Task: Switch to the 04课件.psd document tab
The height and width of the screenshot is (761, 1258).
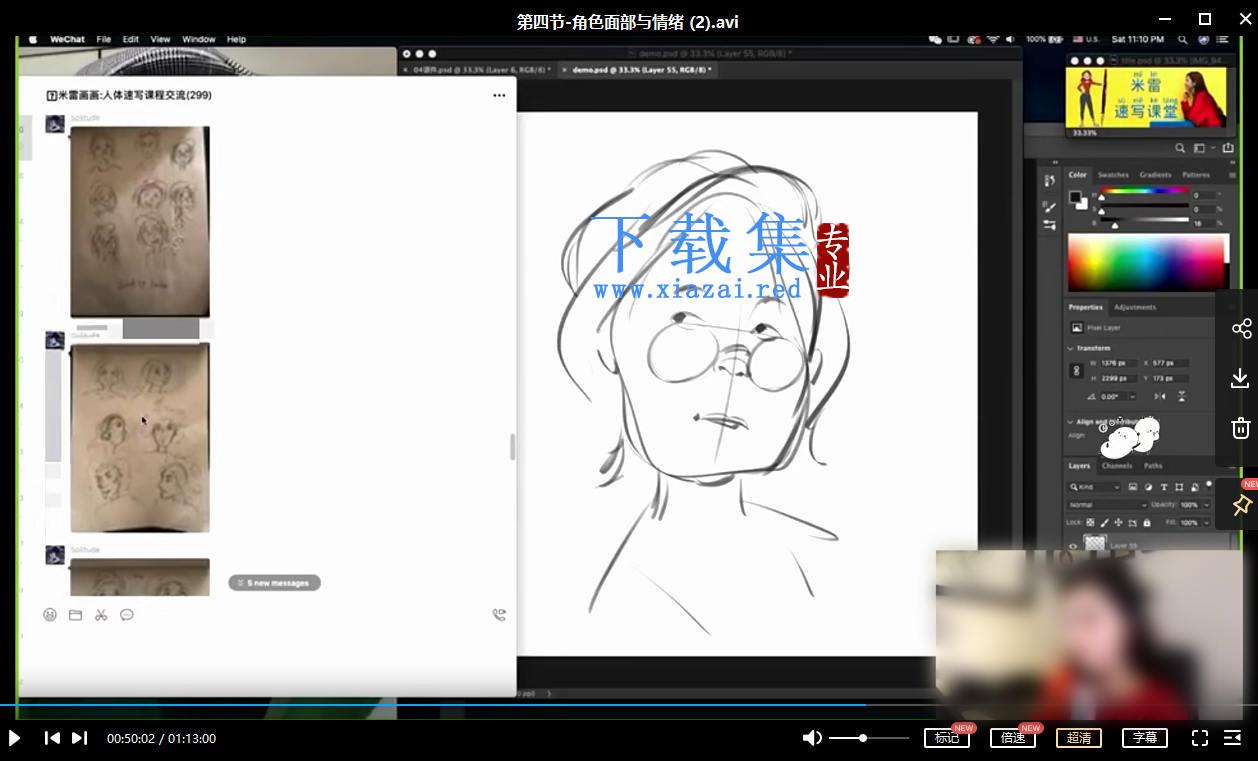Action: point(478,70)
